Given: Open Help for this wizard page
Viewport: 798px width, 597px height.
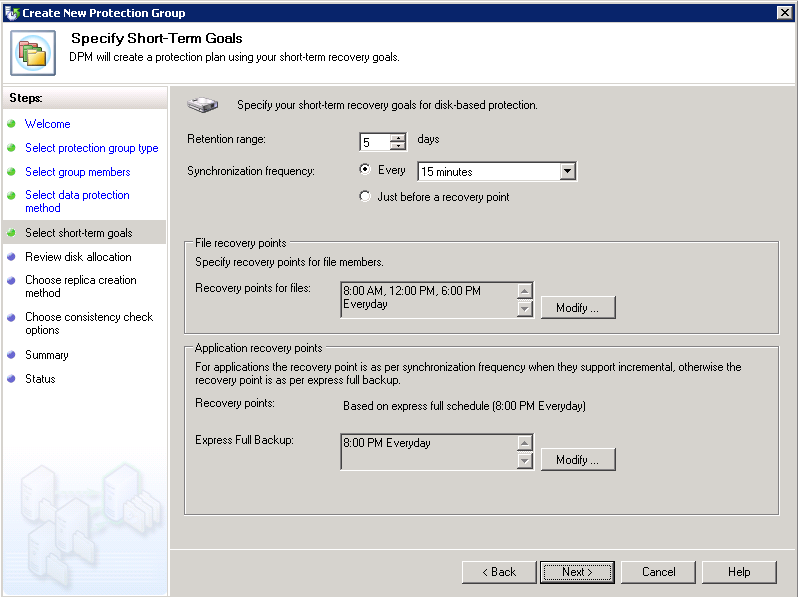Looking at the screenshot, I should coord(739,572).
